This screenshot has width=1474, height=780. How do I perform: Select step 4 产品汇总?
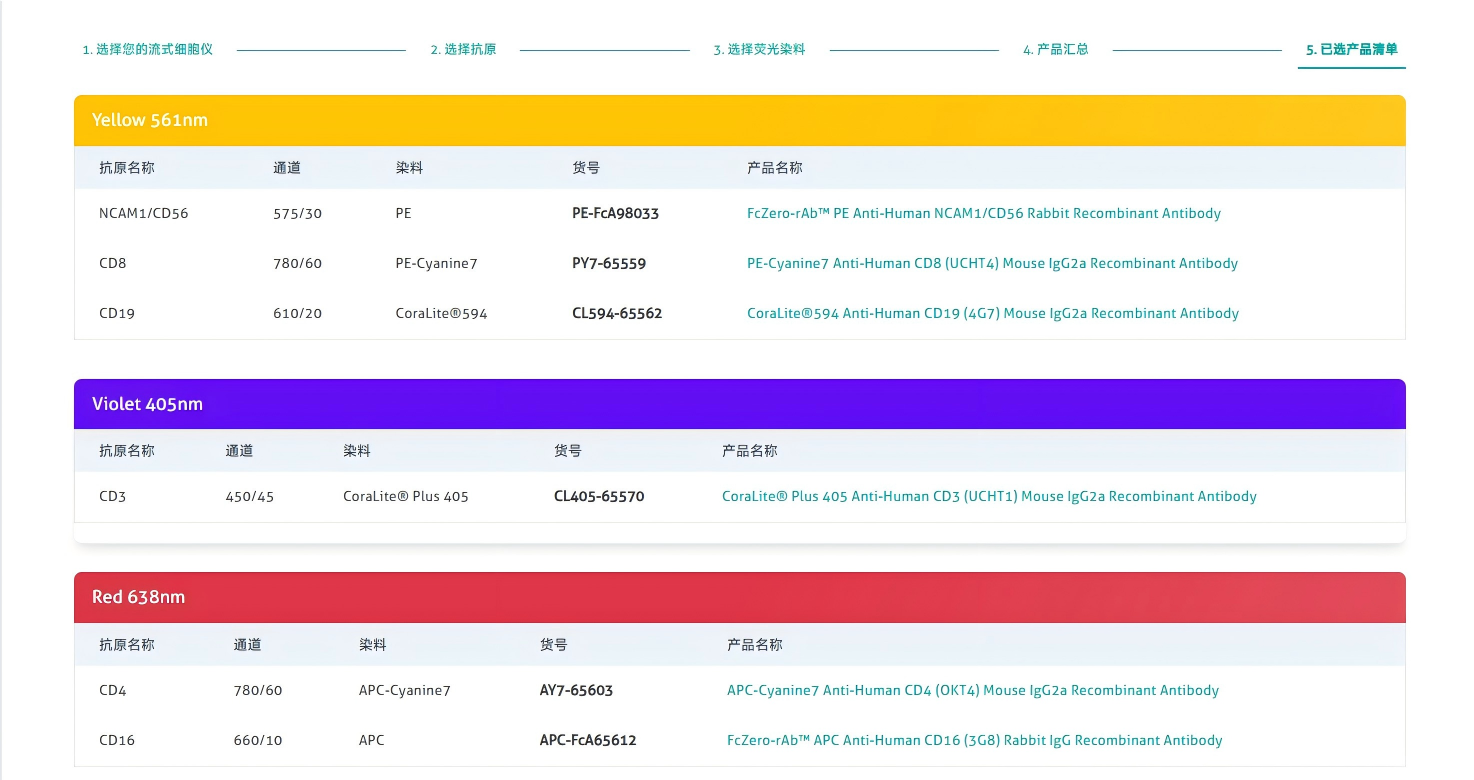pos(1055,49)
